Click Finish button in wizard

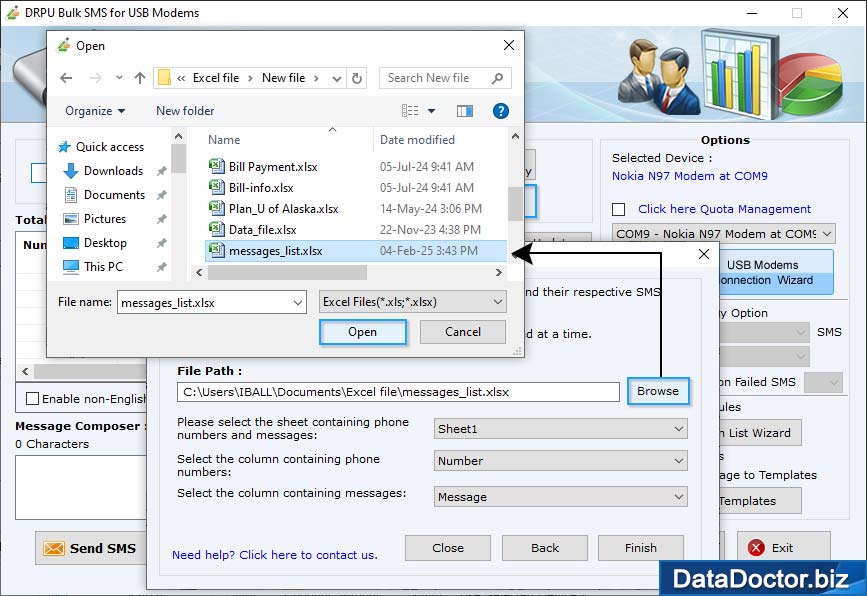pos(641,548)
